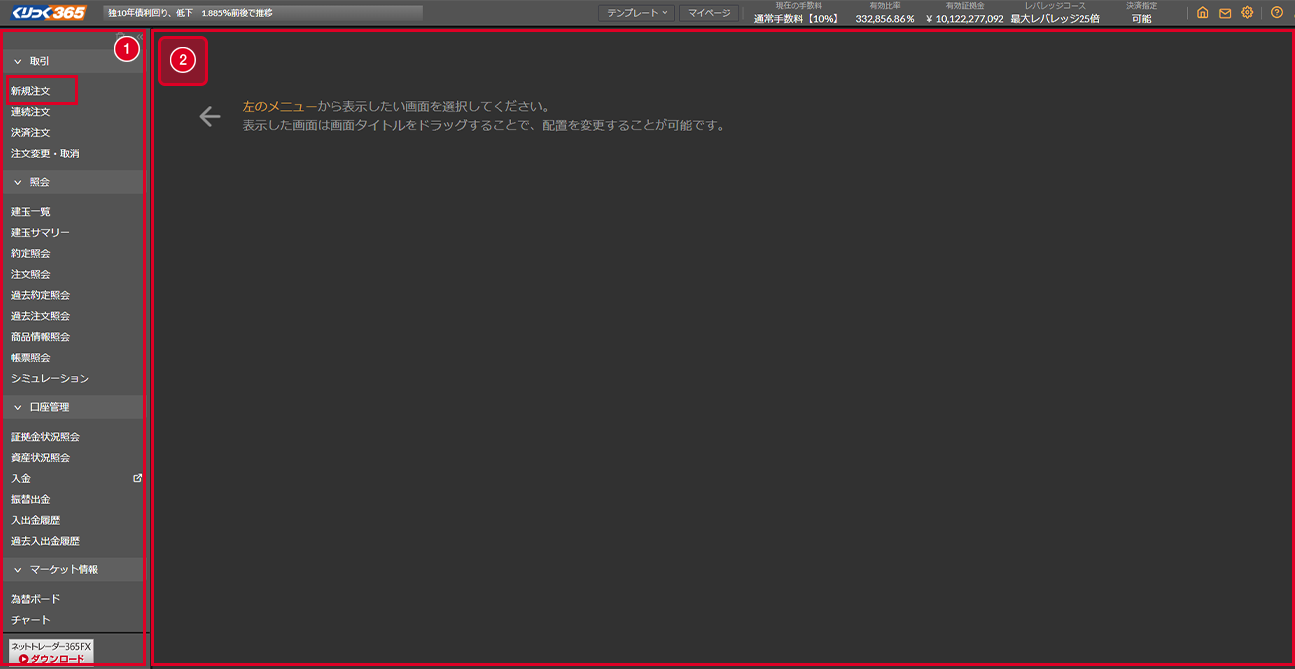
Task: Open external link icon beside 入金
Action: tap(138, 478)
